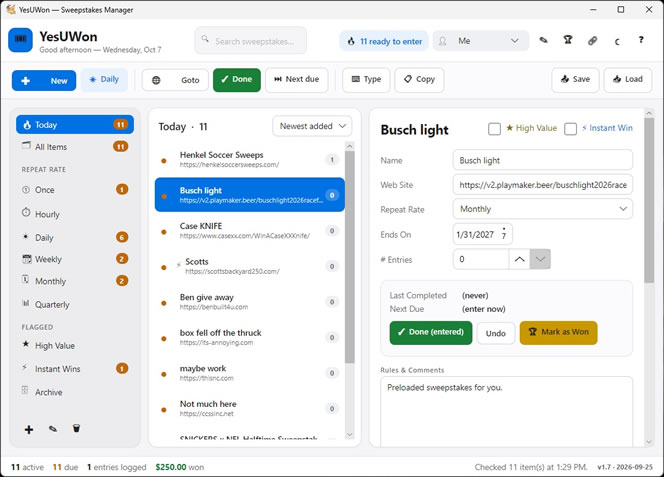Screen dimensions: 664x477
Task: Click the sweepstakes list scrollbar thumb
Action: [349, 257]
